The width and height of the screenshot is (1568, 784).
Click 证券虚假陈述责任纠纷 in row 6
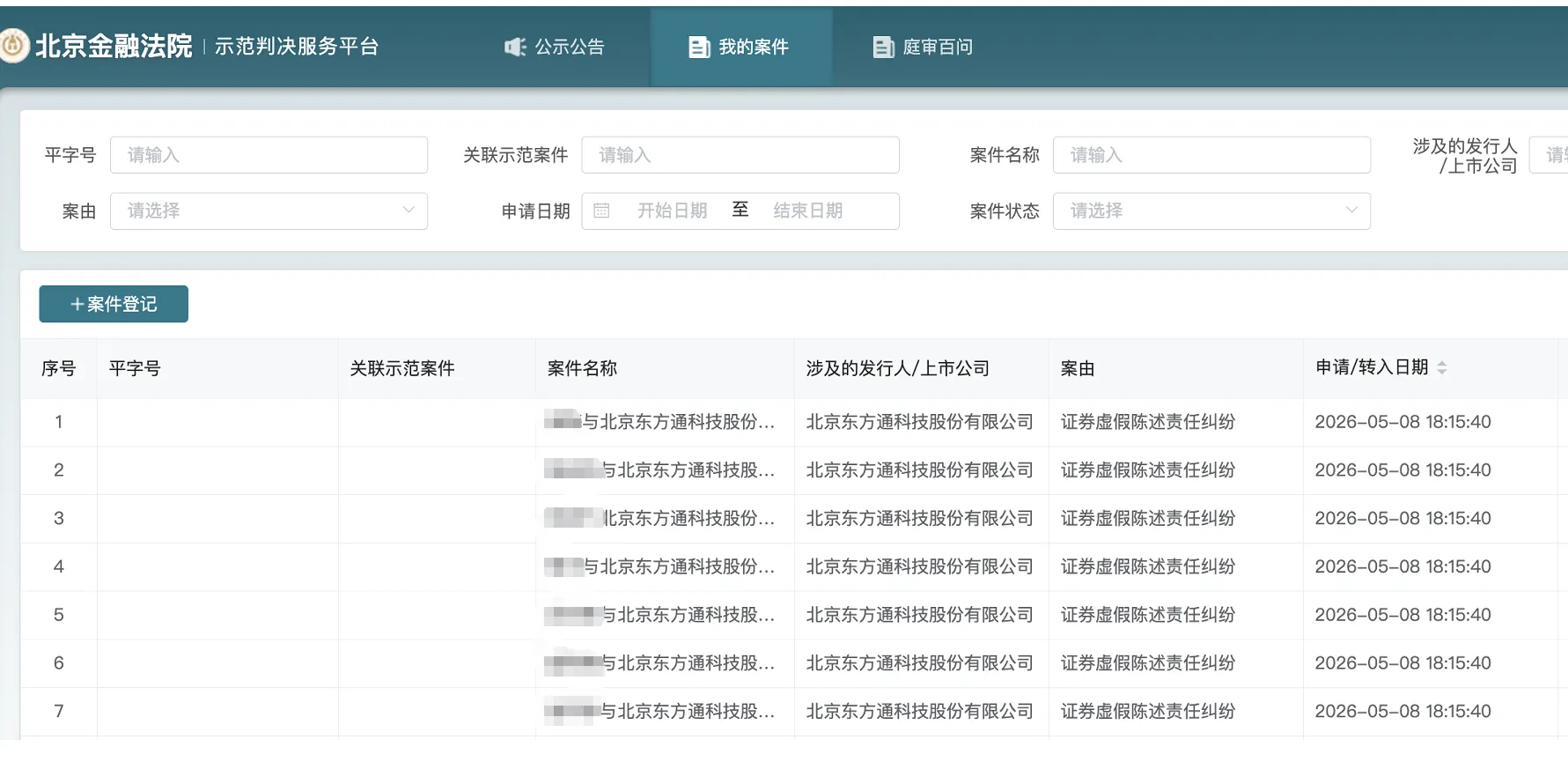(1148, 663)
